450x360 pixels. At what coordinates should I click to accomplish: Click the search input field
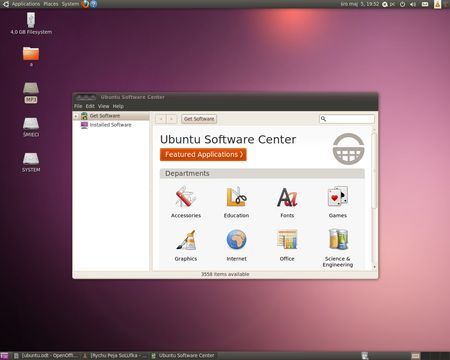pos(347,119)
